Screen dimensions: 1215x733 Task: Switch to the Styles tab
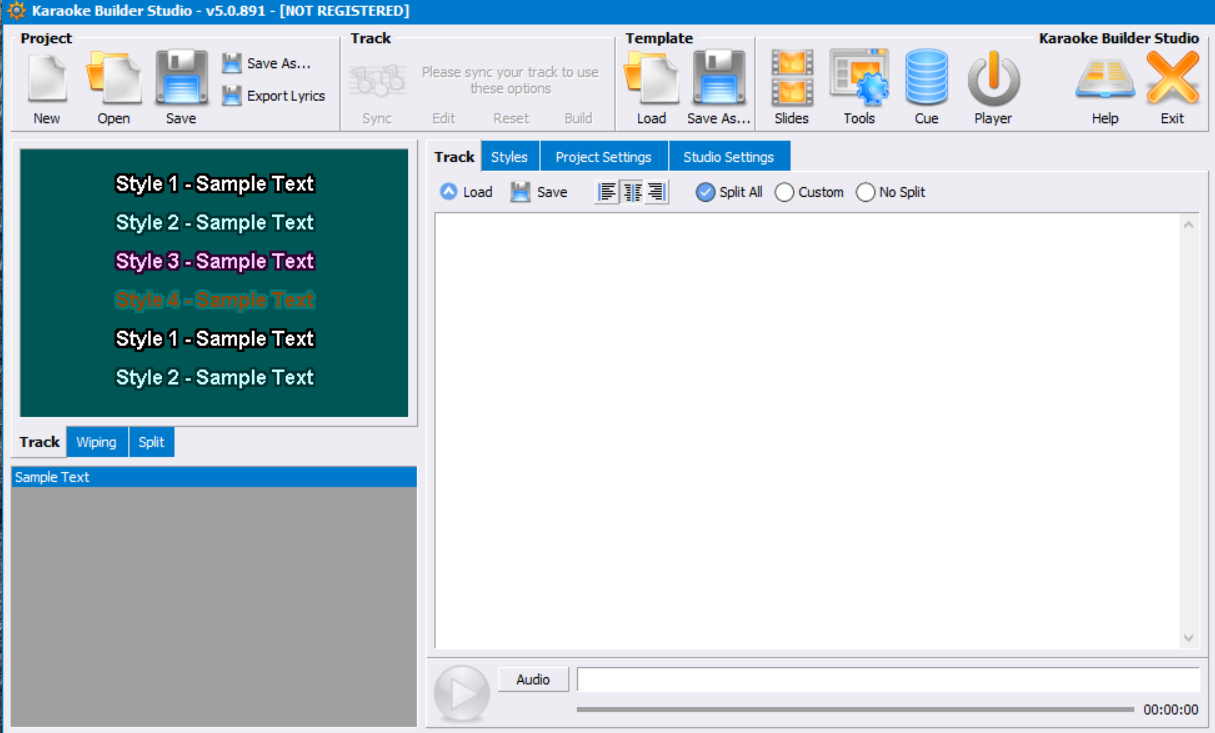click(x=509, y=156)
